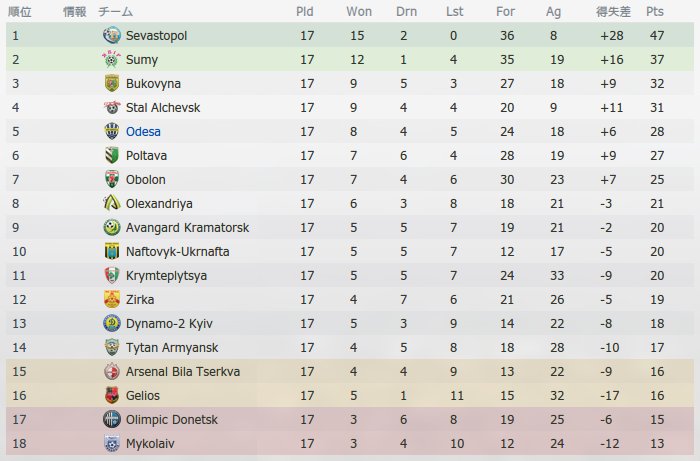Open the Odesa team link
Screen dimensions: 700x461
tap(143, 132)
